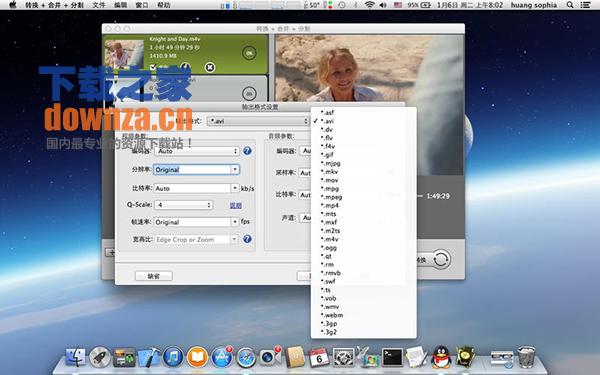This screenshot has width=600, height=375.
Task: Click the 0% progress circle on Knight and Day row
Action: point(249,53)
